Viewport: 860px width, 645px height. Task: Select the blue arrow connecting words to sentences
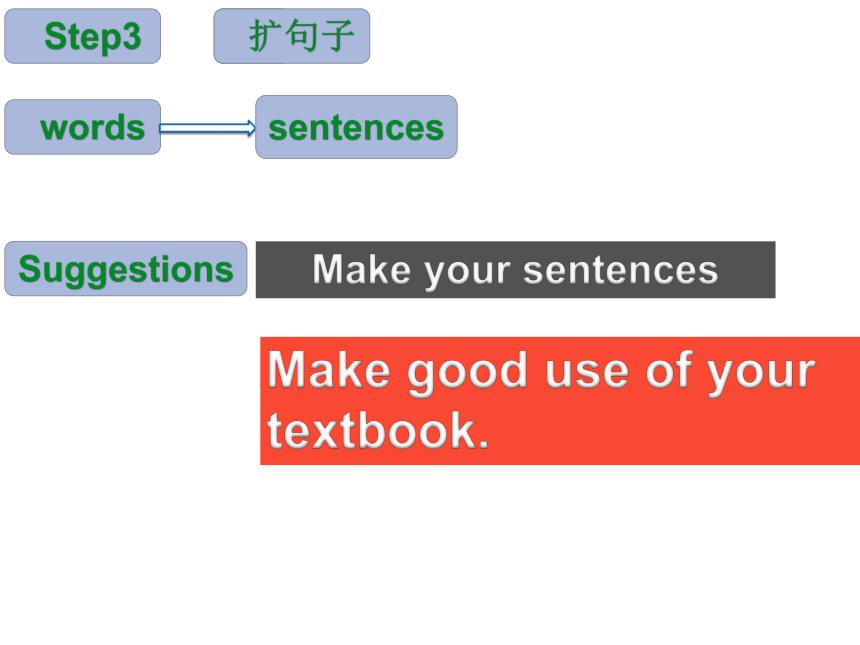207,128
